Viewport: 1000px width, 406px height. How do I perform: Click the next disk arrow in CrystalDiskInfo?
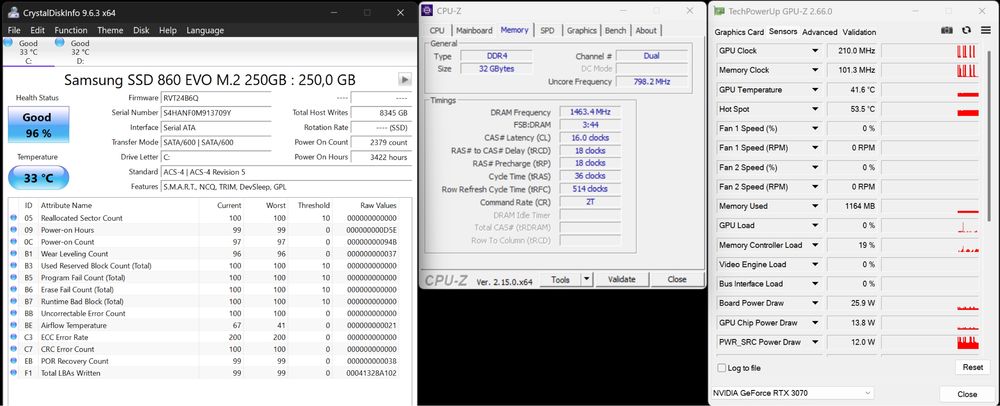405,79
